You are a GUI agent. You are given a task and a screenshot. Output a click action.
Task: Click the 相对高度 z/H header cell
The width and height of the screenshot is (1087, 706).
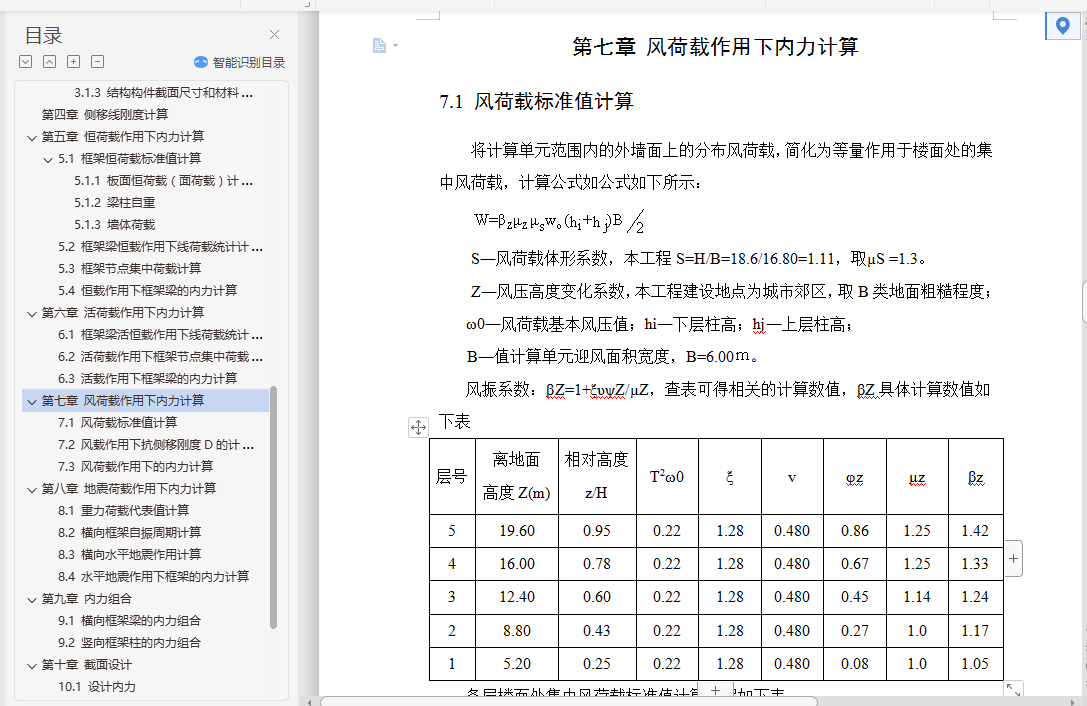597,476
